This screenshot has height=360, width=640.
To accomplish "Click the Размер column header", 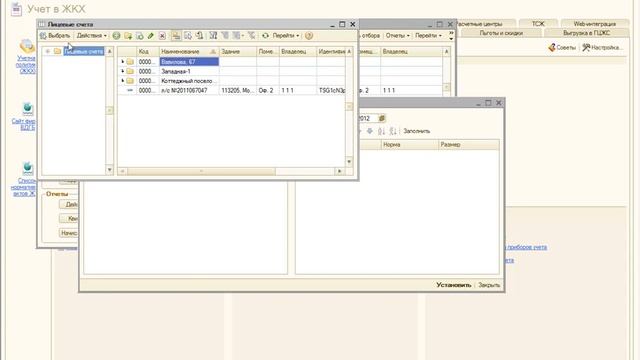I will pos(469,144).
